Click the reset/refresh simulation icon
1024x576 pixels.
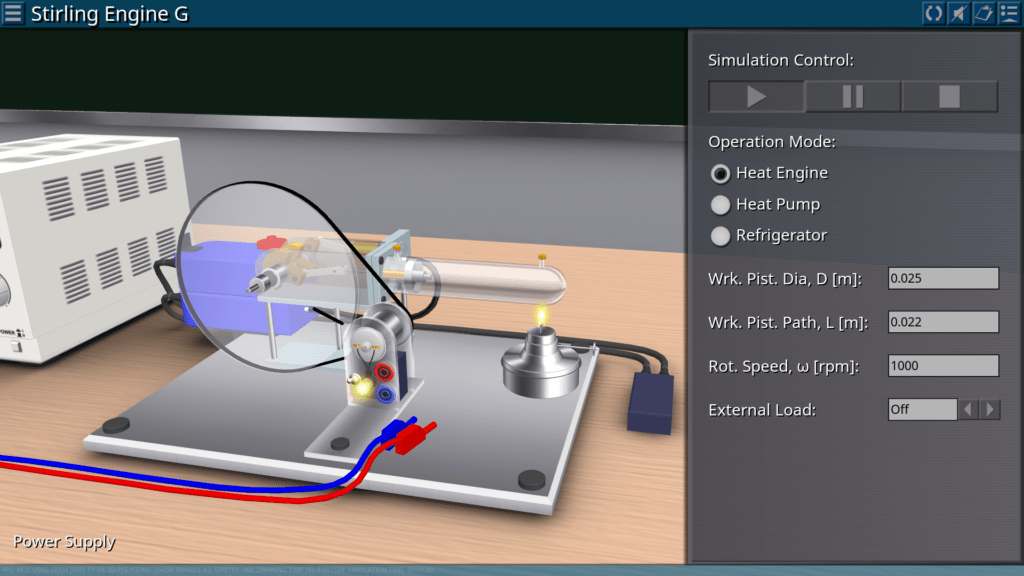click(x=933, y=13)
